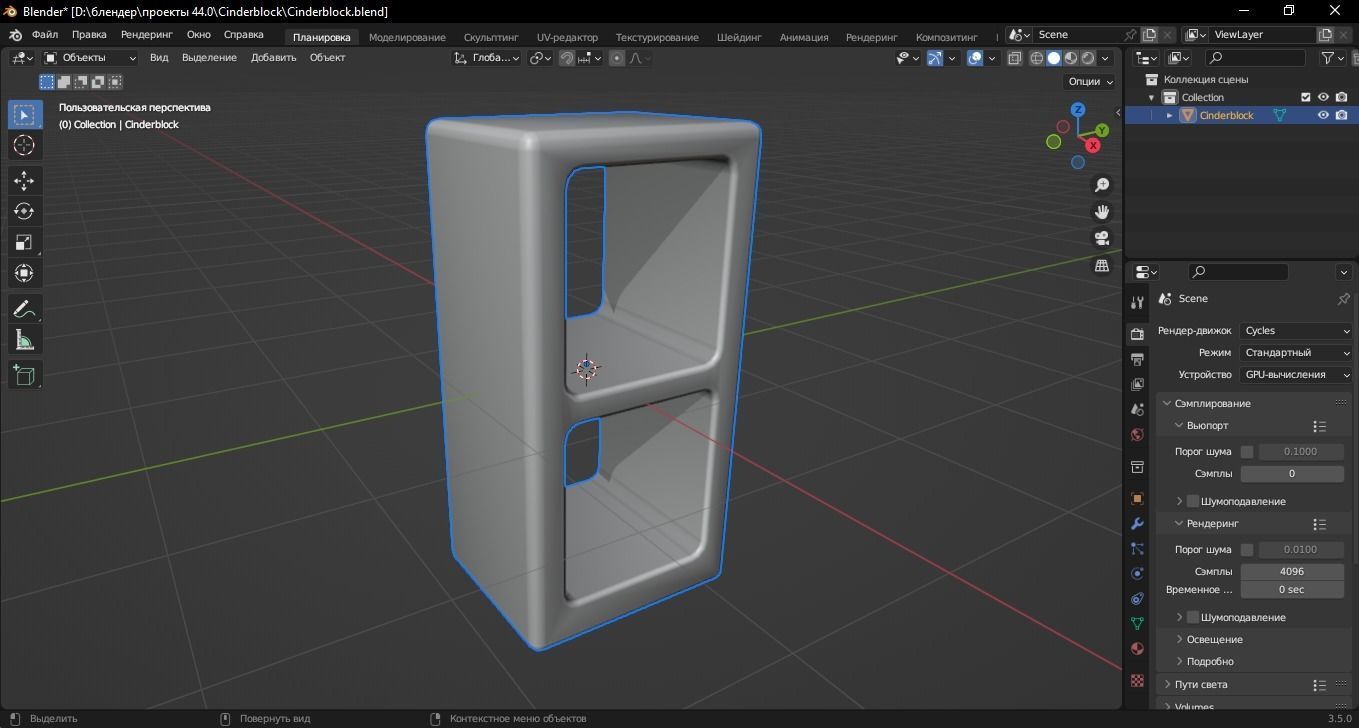
Task: Activate the Transform tool
Action: [x=24, y=273]
